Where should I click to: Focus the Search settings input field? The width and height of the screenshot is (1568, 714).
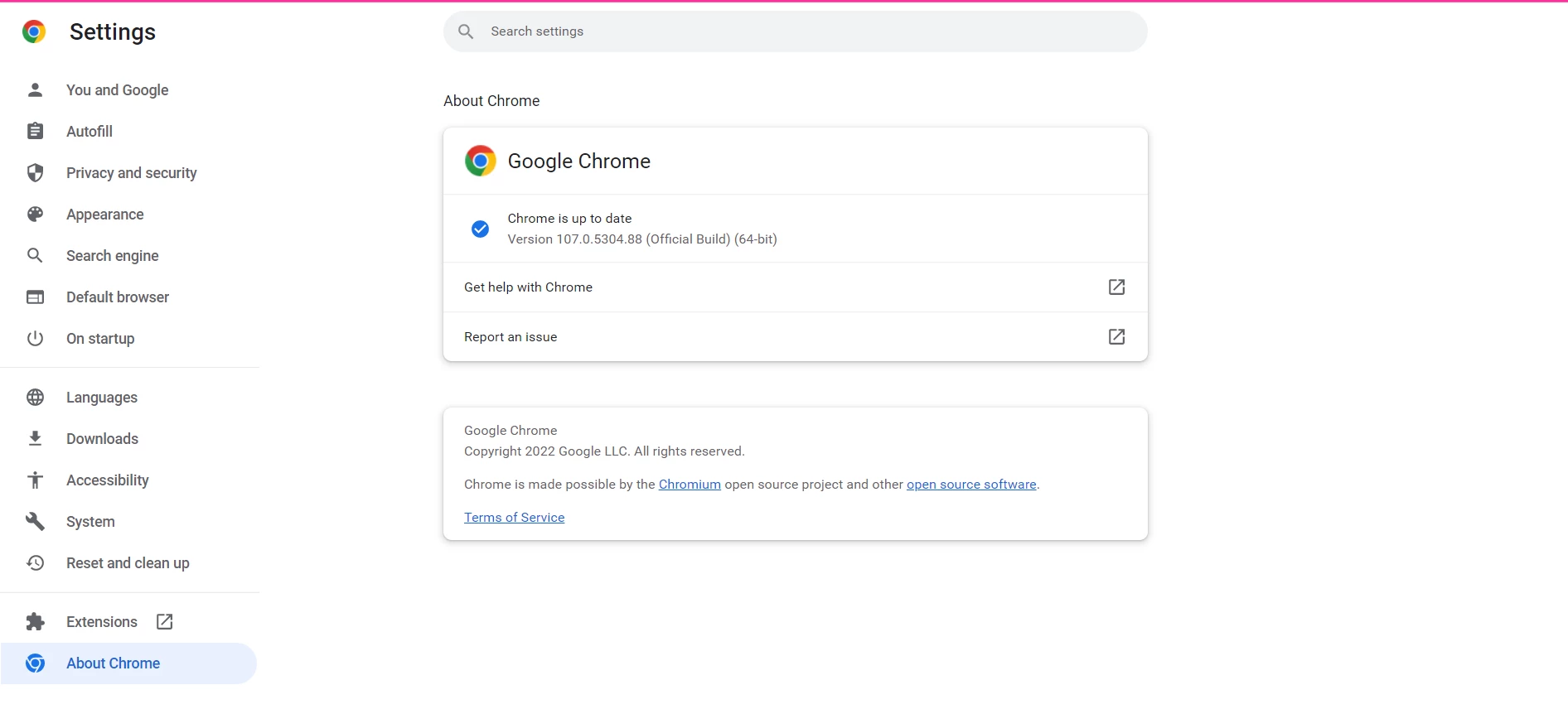pos(796,31)
